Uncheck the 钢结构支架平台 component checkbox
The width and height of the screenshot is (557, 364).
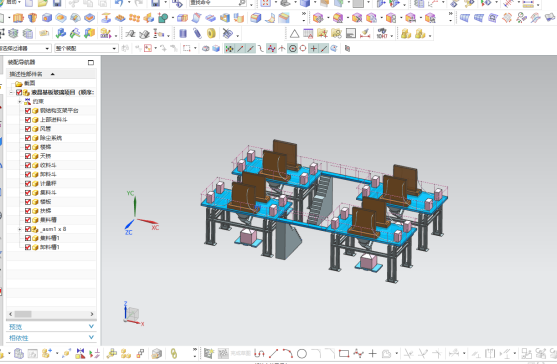tap(28, 110)
